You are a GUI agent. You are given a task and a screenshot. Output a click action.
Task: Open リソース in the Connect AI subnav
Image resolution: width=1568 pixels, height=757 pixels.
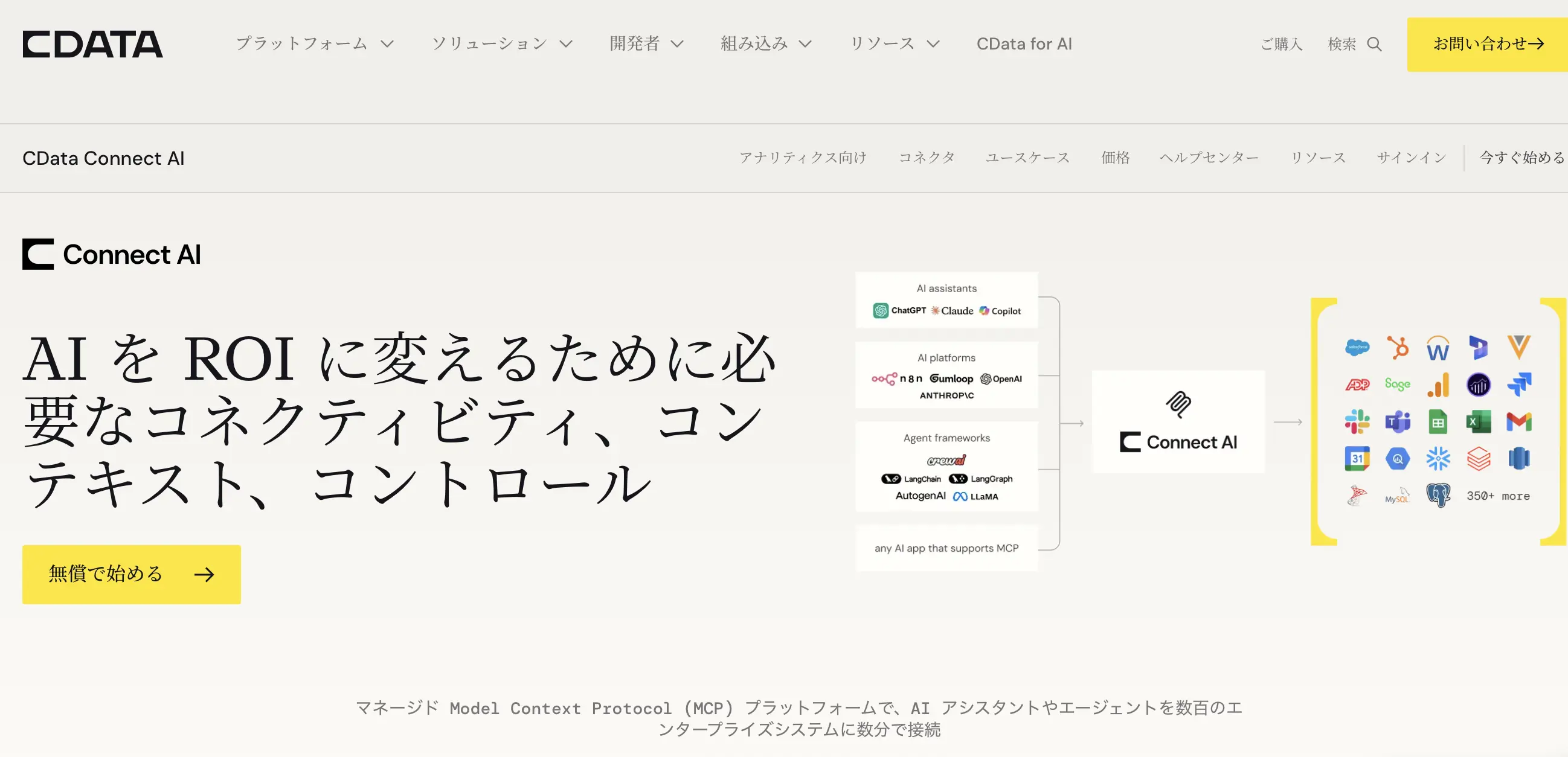coord(1318,158)
